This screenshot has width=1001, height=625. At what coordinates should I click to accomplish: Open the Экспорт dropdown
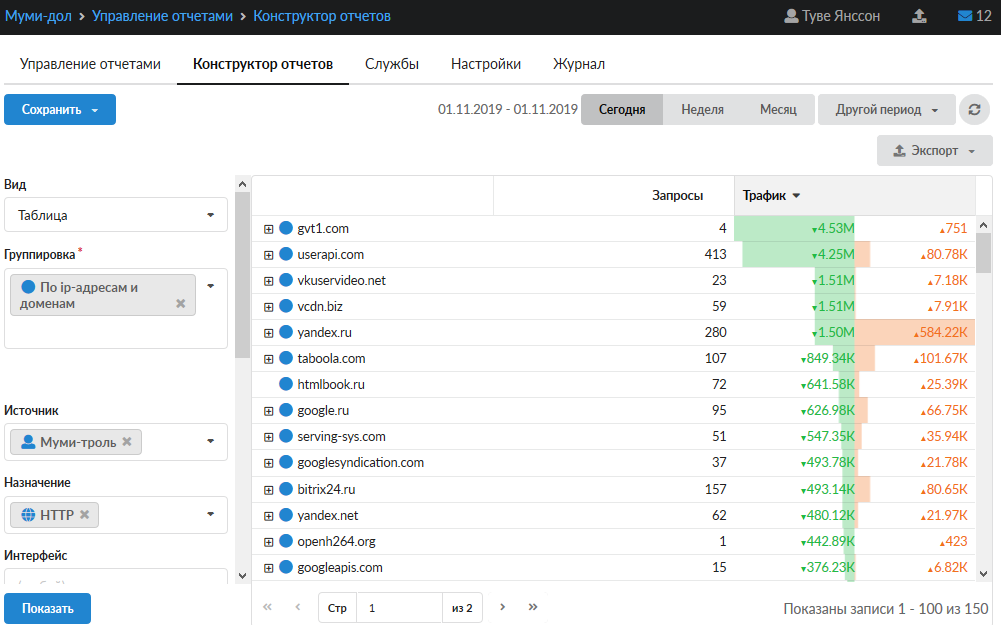point(934,151)
